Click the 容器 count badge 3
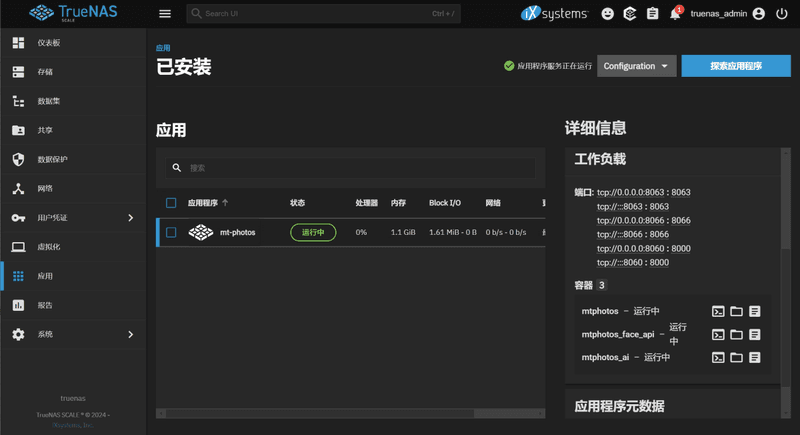The width and height of the screenshot is (800, 435). [x=602, y=285]
